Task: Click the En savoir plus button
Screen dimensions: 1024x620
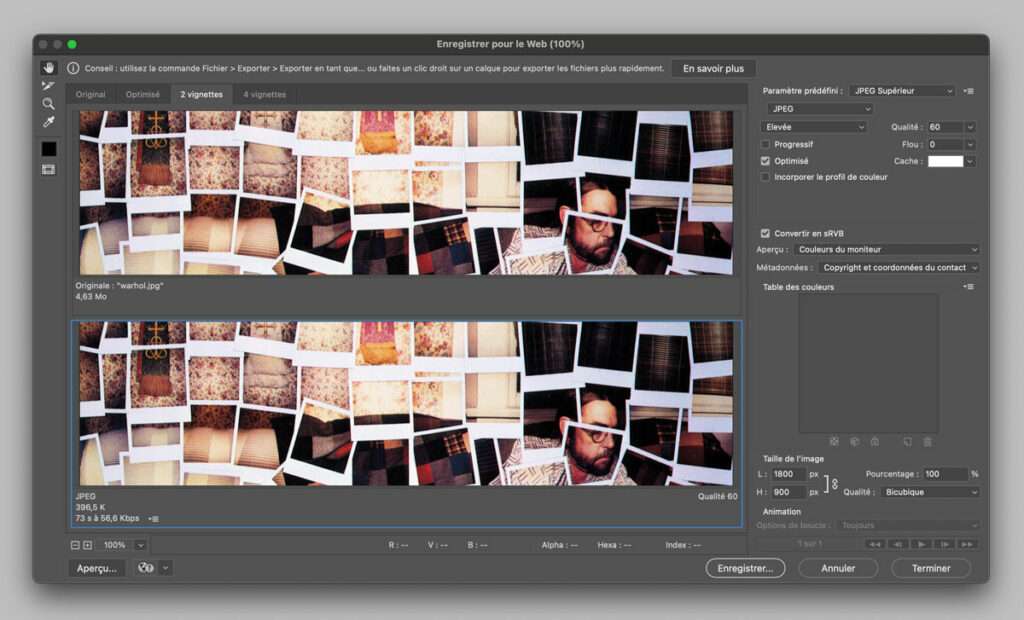Action: (x=713, y=69)
